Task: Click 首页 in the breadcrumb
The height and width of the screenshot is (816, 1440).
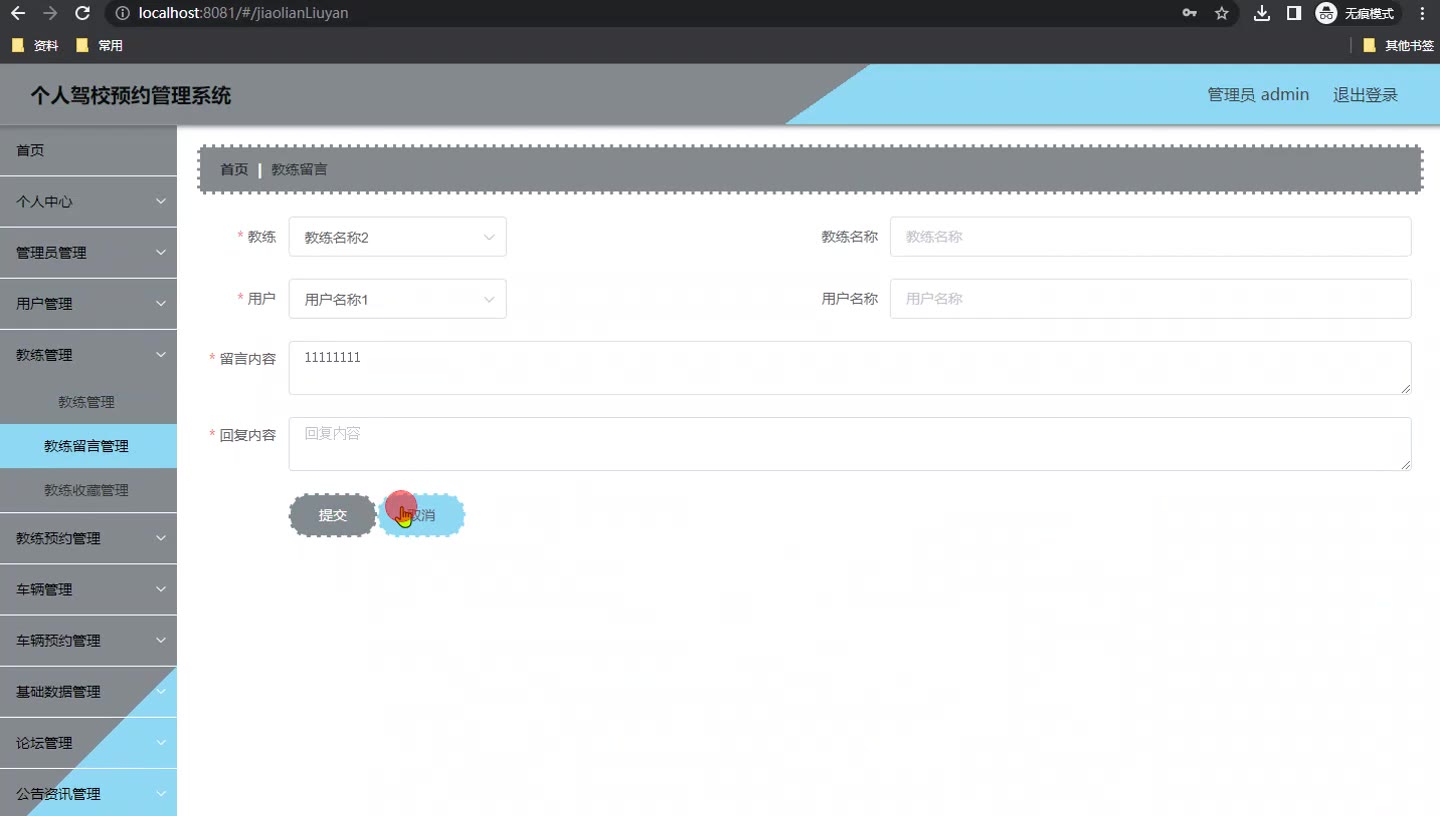Action: (234, 169)
